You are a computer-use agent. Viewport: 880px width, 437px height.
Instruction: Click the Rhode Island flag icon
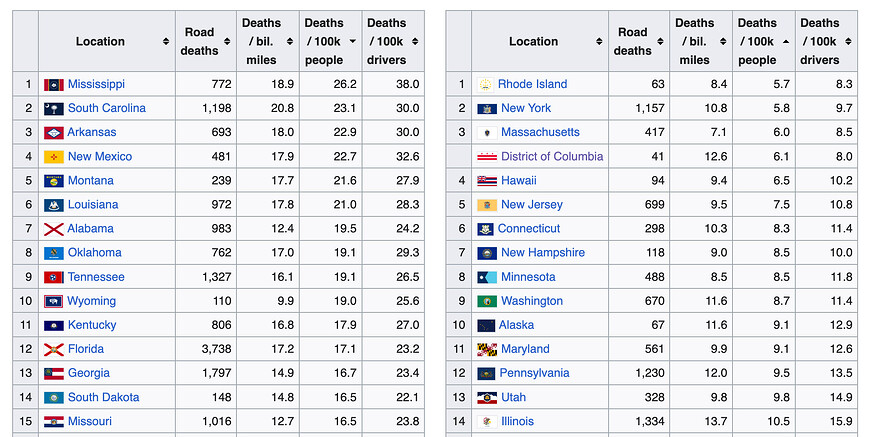click(486, 84)
